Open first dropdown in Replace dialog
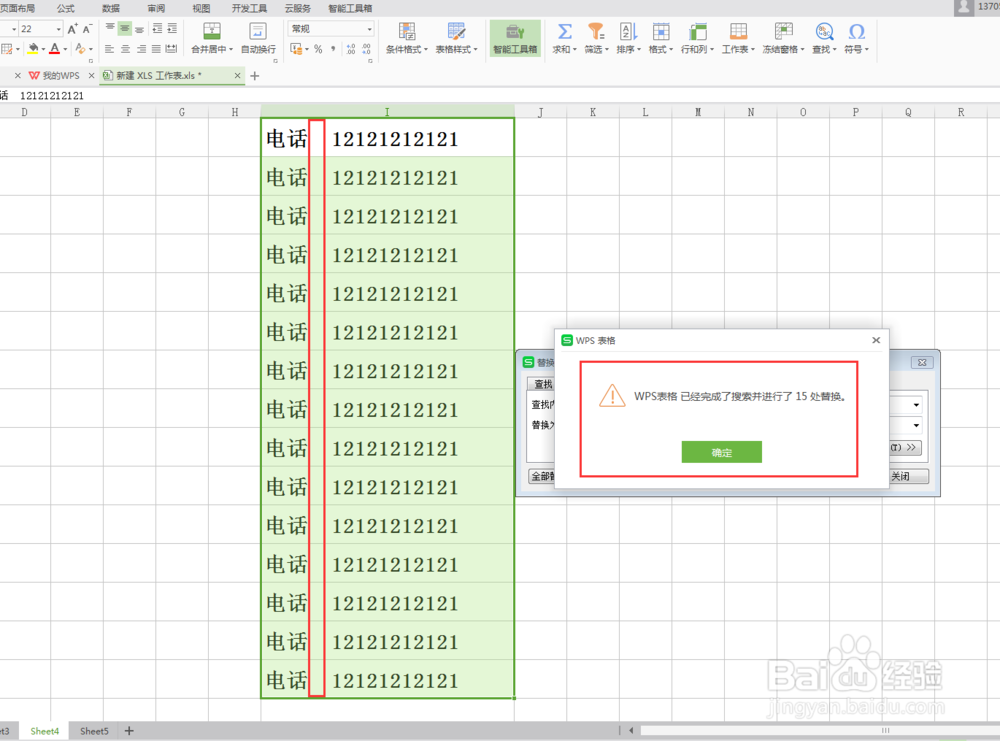The image size is (1000, 741). point(916,405)
